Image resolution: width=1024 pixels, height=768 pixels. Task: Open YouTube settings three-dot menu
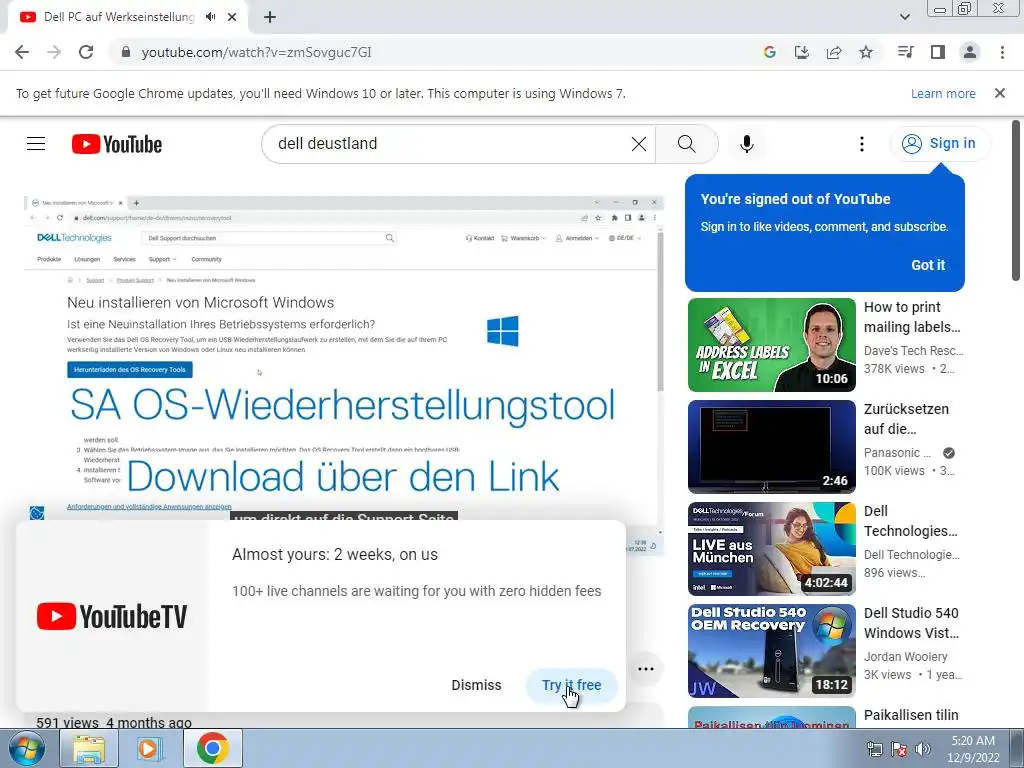click(862, 144)
